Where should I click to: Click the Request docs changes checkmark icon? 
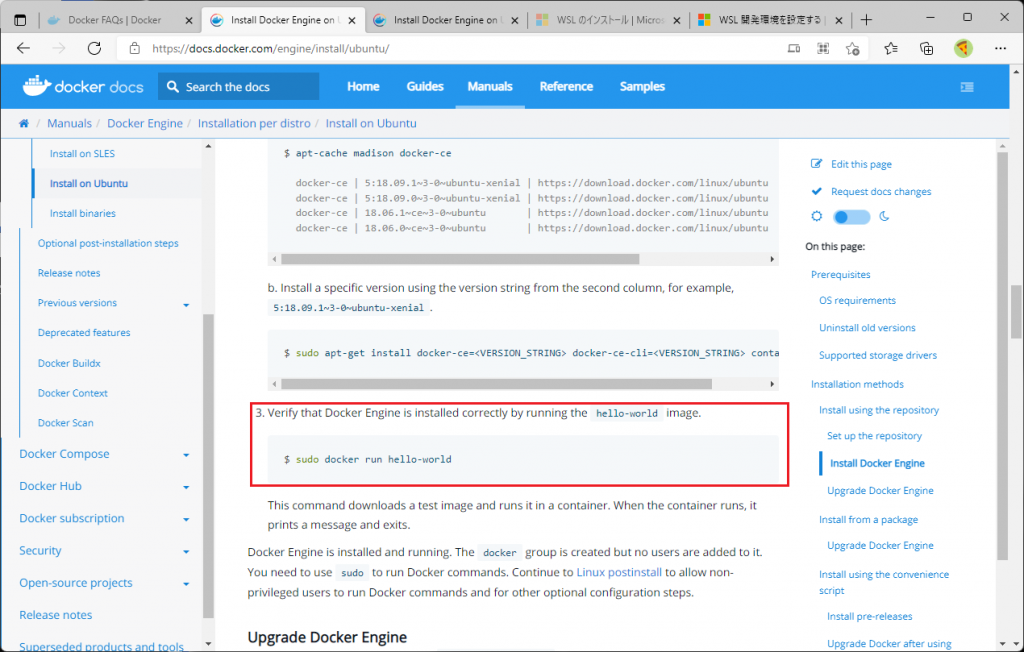click(x=816, y=191)
